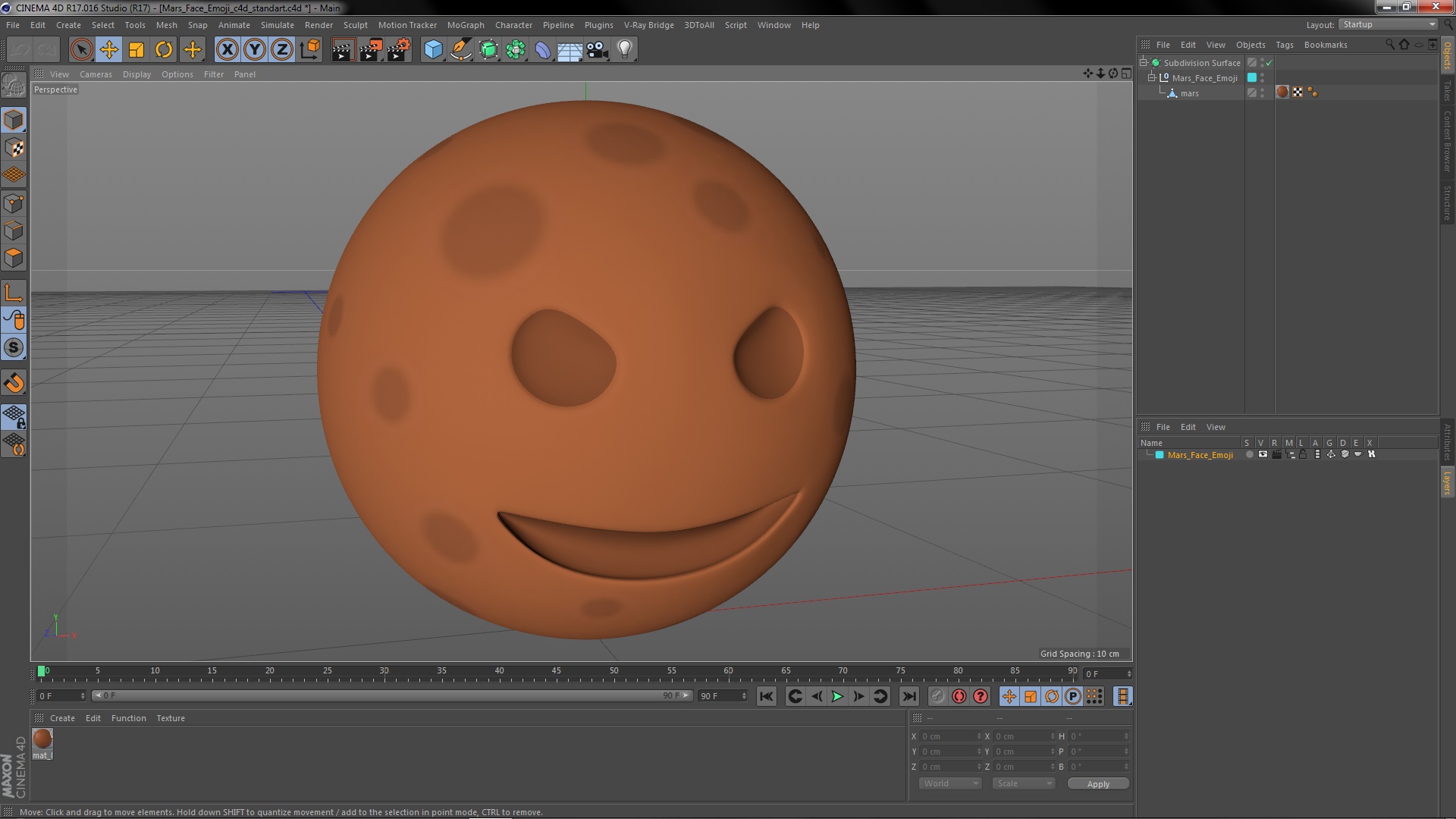Add a Camera object
1456x819 pixels.
click(598, 50)
